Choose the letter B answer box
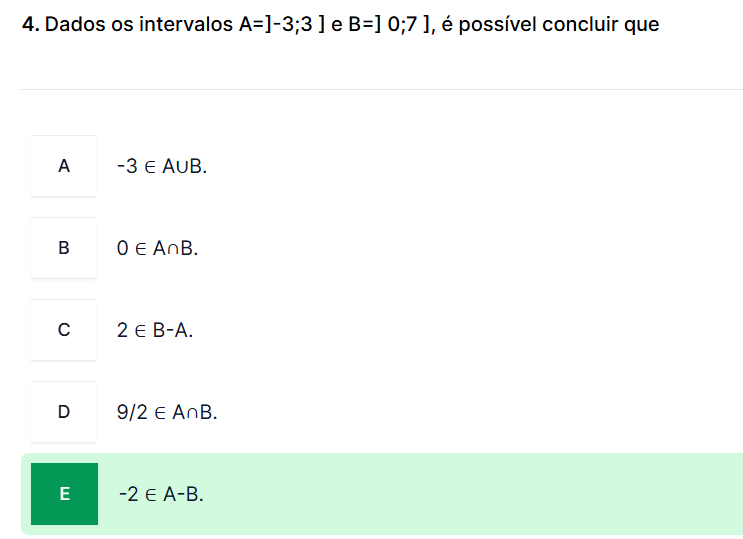Image resolution: width=743 pixels, height=539 pixels. click(x=64, y=248)
